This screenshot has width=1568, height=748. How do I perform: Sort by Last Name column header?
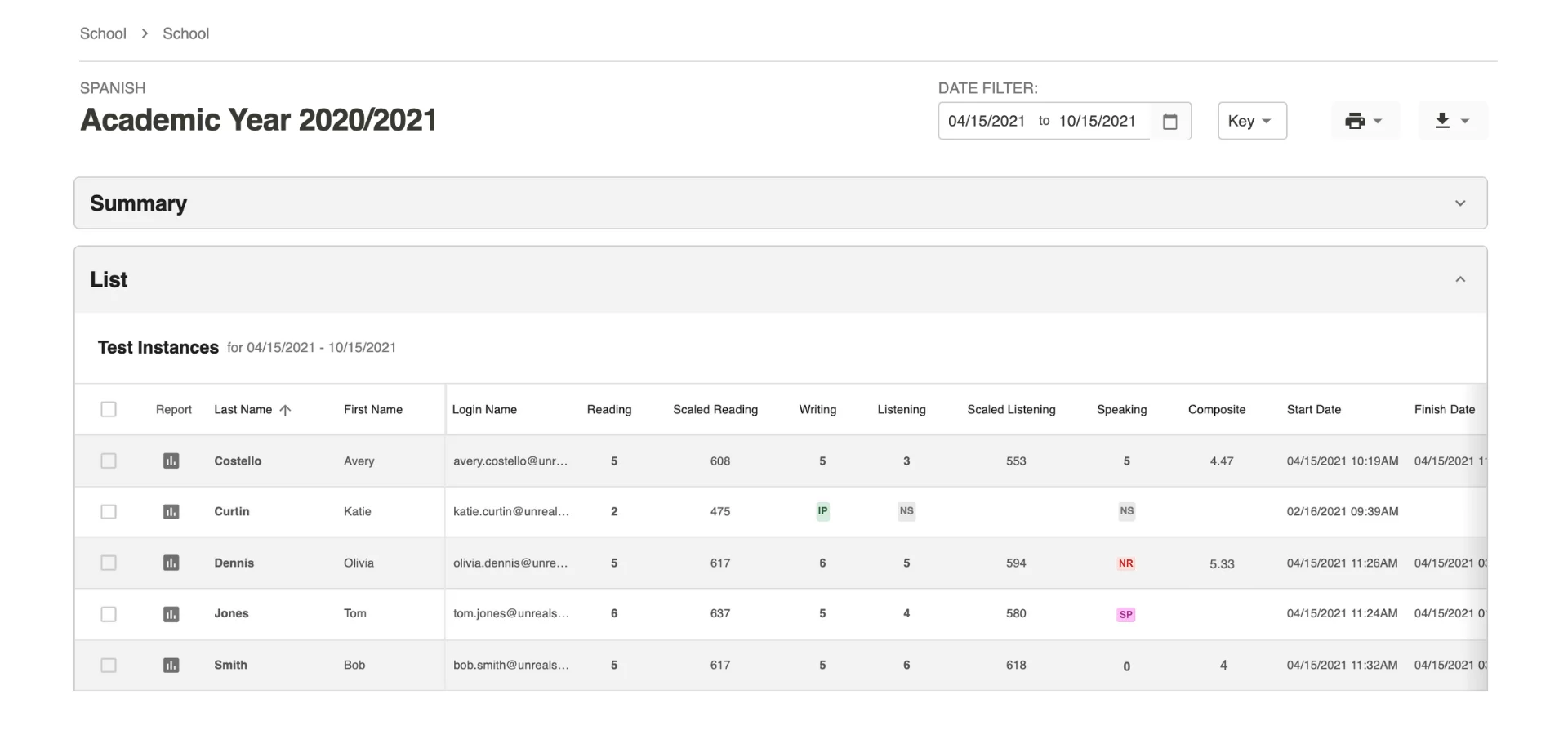coord(243,410)
